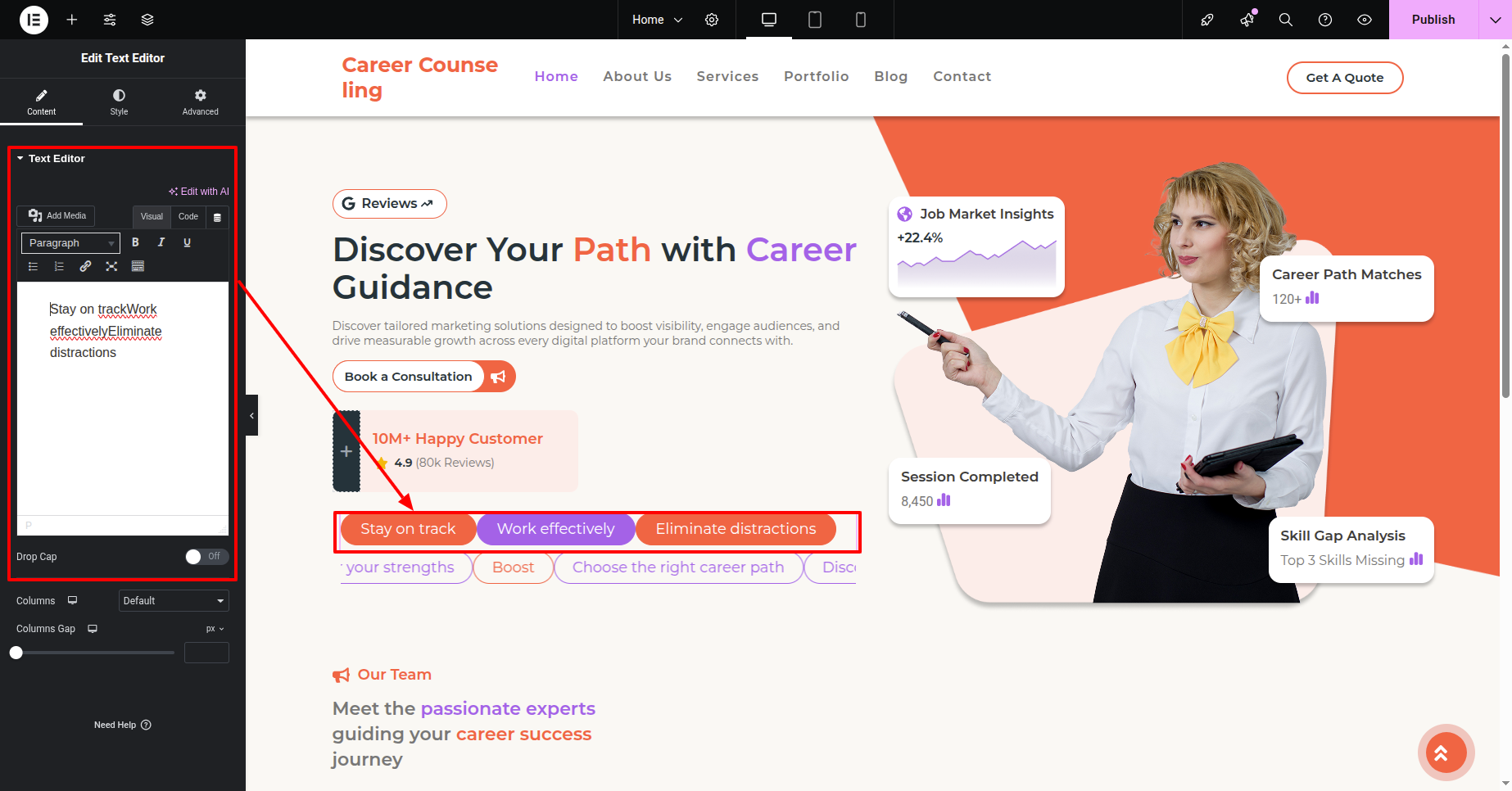Image resolution: width=1512 pixels, height=791 pixels.
Task: Open page settings gear icon
Action: pyautogui.click(x=712, y=20)
